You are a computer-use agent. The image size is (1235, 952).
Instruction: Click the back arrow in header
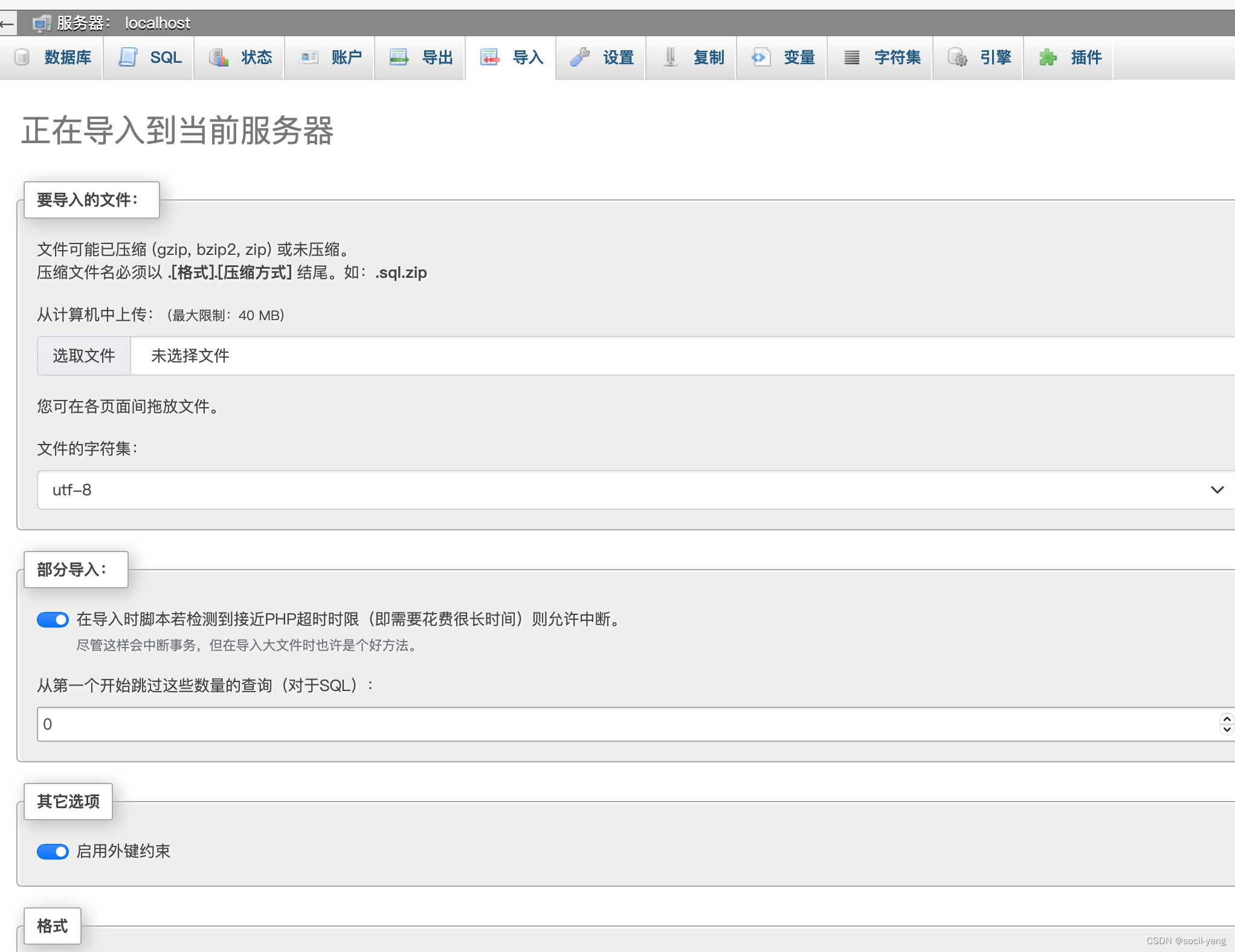[x=7, y=24]
